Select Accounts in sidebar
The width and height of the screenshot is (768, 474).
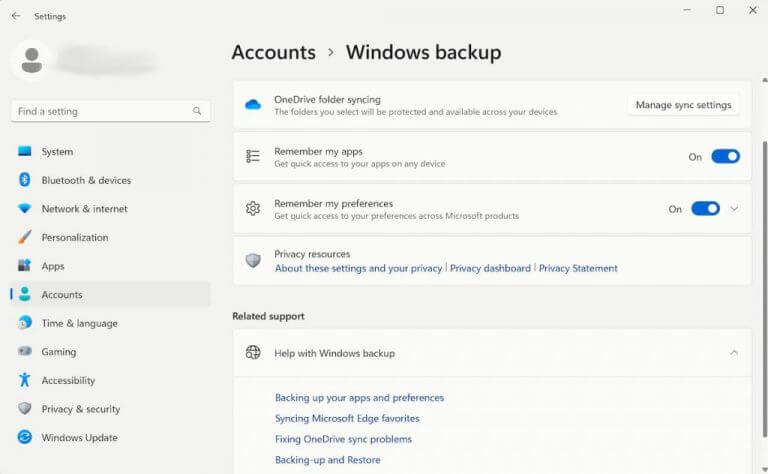111,294
